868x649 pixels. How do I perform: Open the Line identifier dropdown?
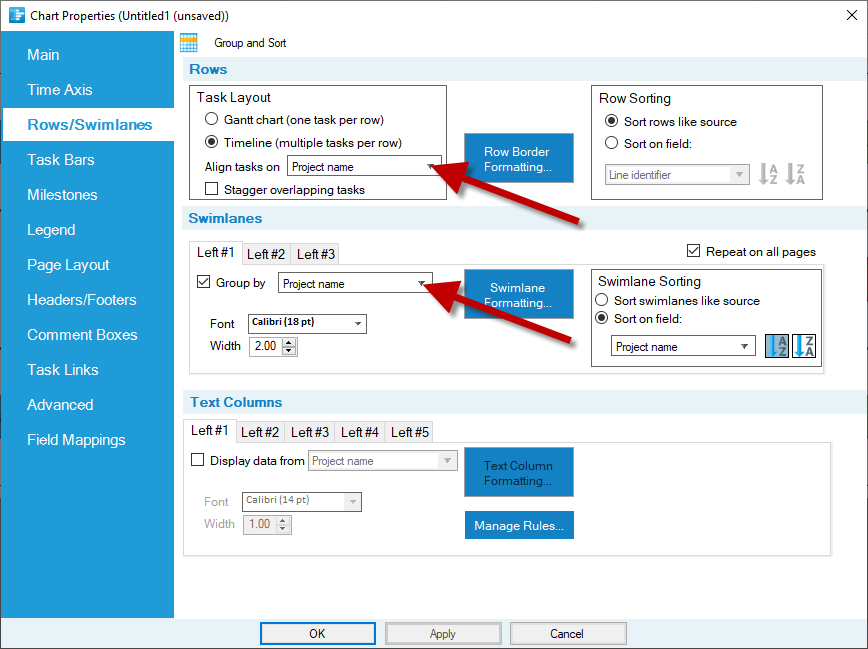click(677, 174)
